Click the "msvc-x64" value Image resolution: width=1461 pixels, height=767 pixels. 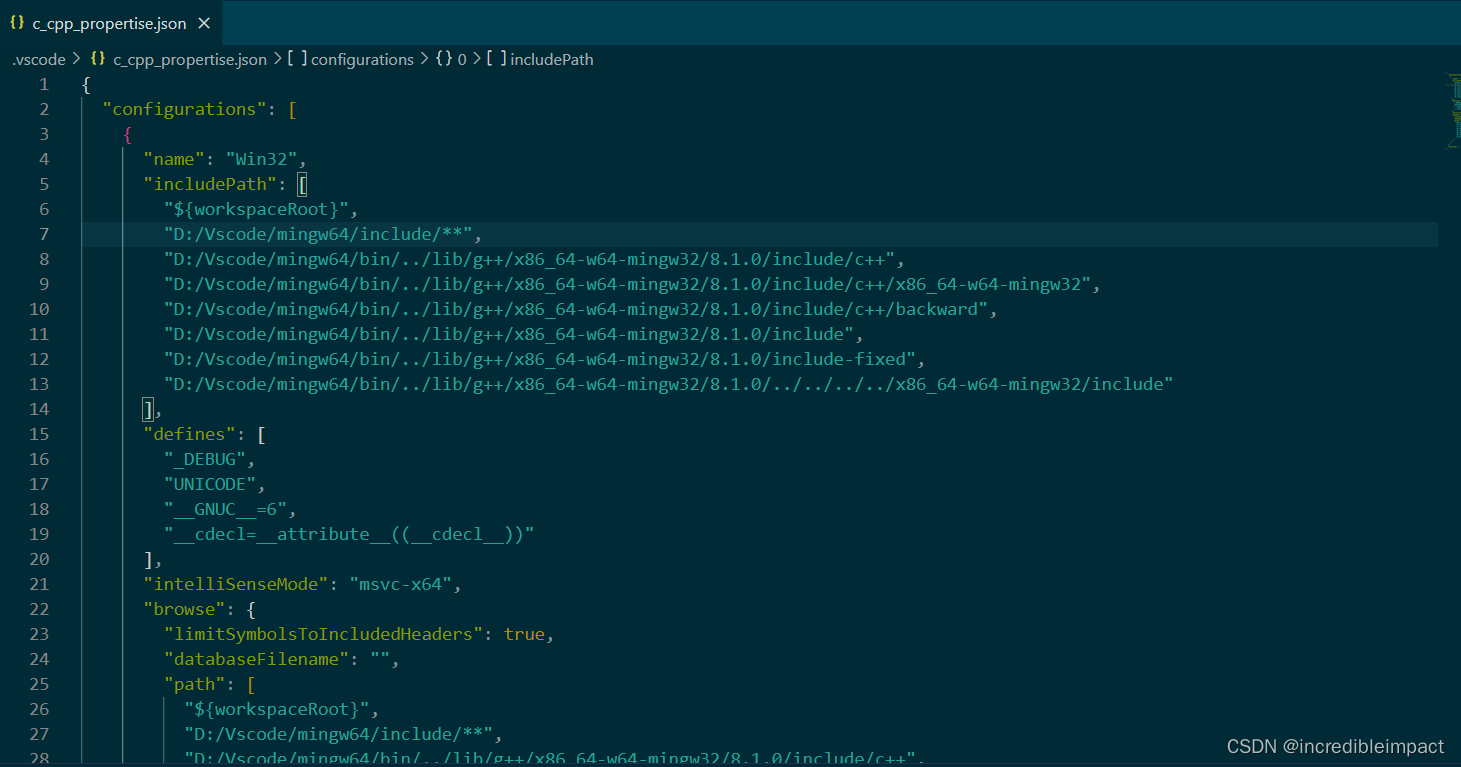(400, 584)
